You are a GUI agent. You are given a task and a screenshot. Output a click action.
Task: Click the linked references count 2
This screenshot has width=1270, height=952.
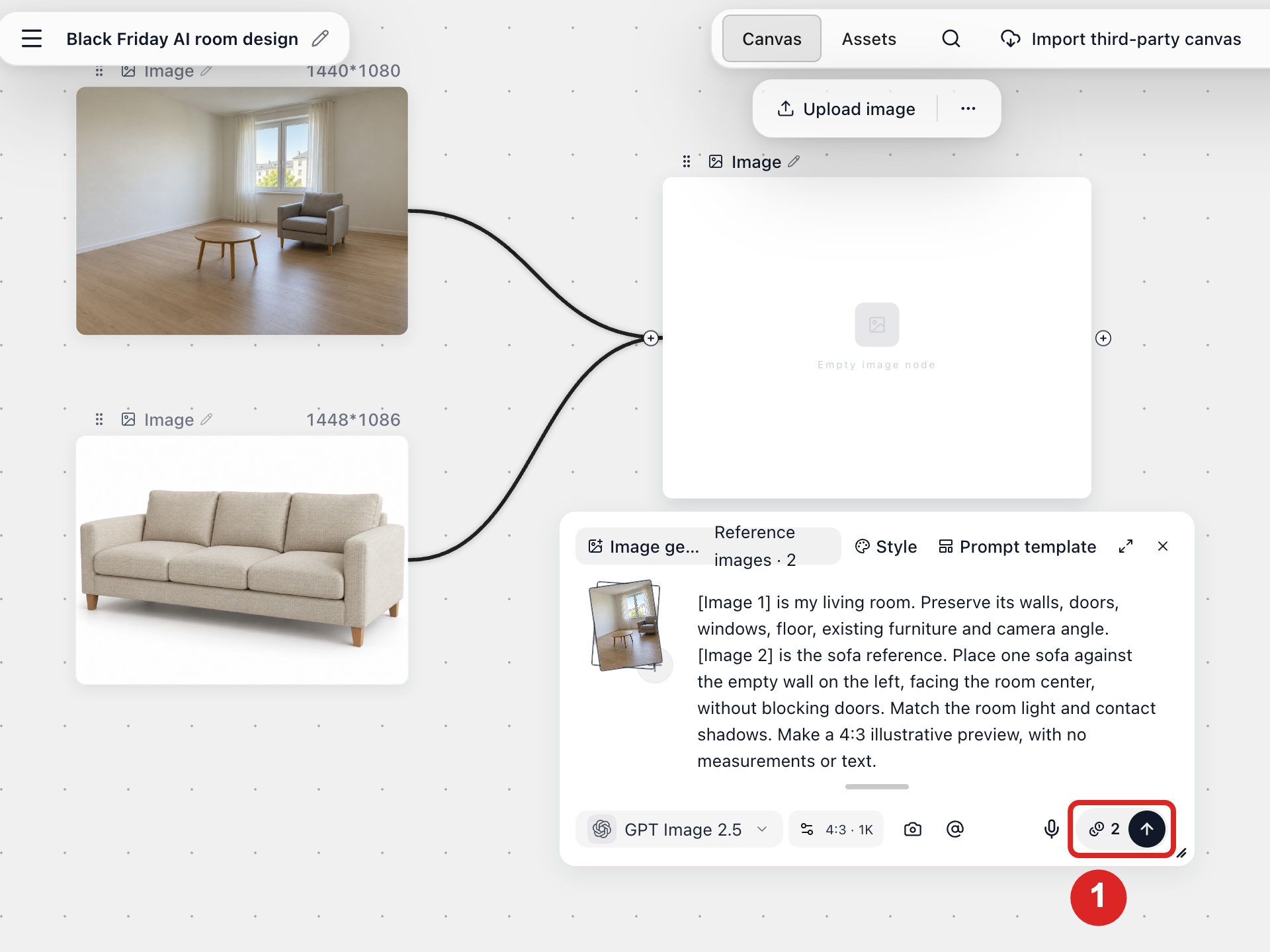1104,829
